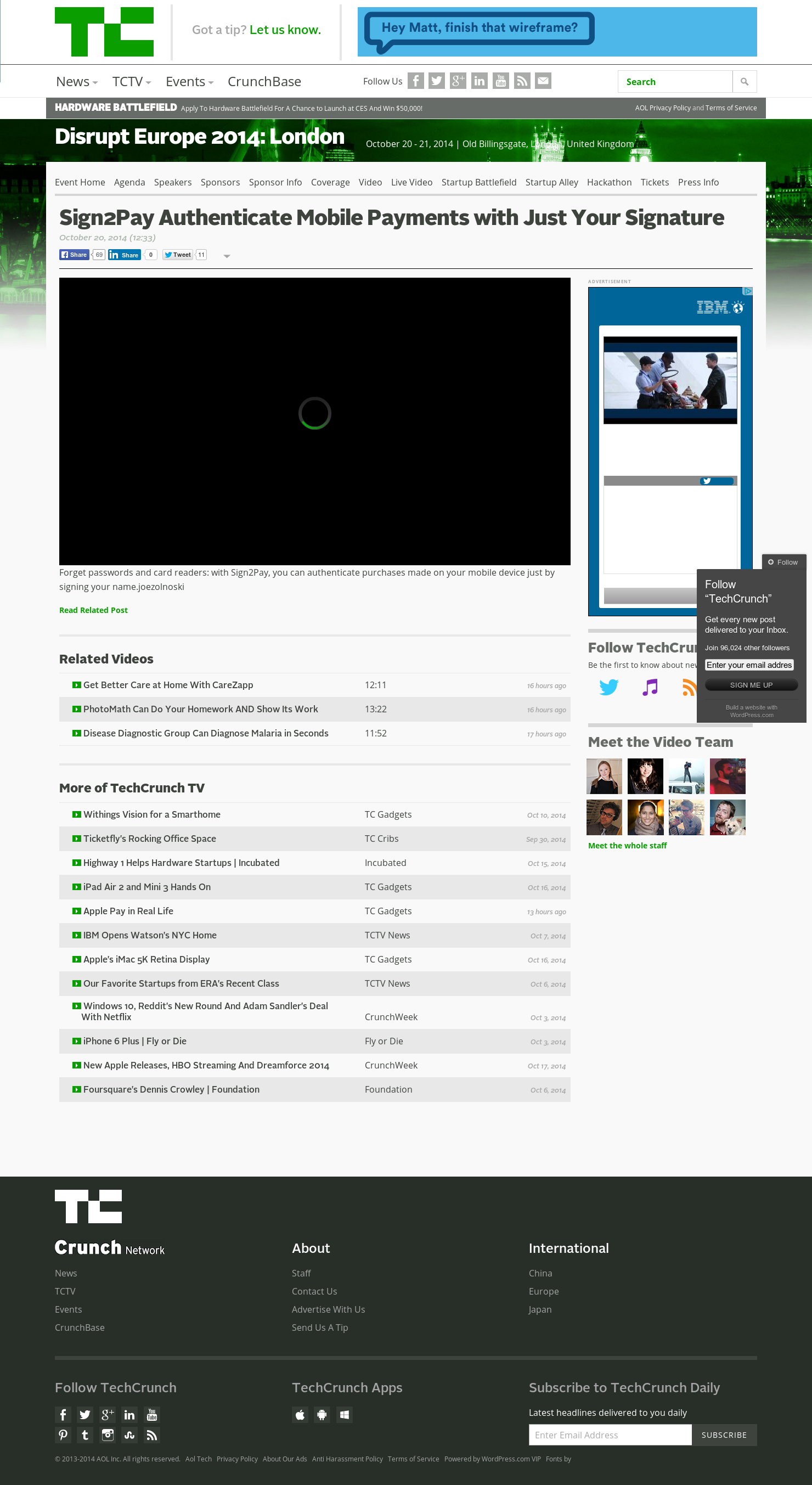Click sidebar Twitter bird under Follow TechCrunch
The height and width of the screenshot is (1485, 812).
click(x=608, y=687)
